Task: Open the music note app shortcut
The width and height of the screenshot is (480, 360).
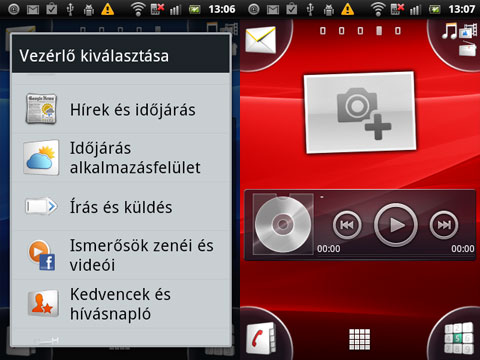Action: (449, 31)
